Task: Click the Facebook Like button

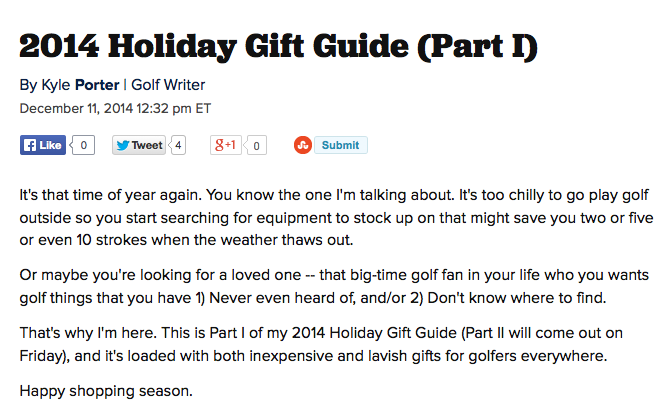Action: click(43, 145)
